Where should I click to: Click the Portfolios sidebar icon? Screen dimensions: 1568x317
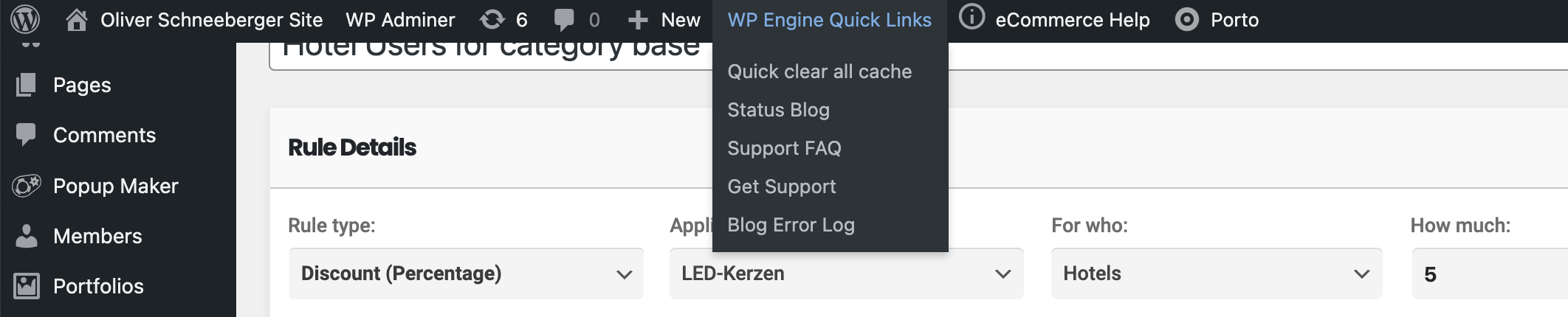(27, 286)
